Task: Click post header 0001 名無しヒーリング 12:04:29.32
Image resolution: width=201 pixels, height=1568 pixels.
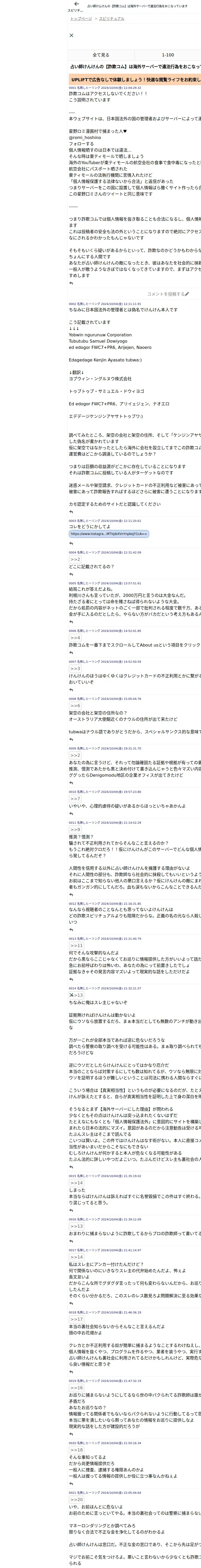Action: (x=105, y=88)
